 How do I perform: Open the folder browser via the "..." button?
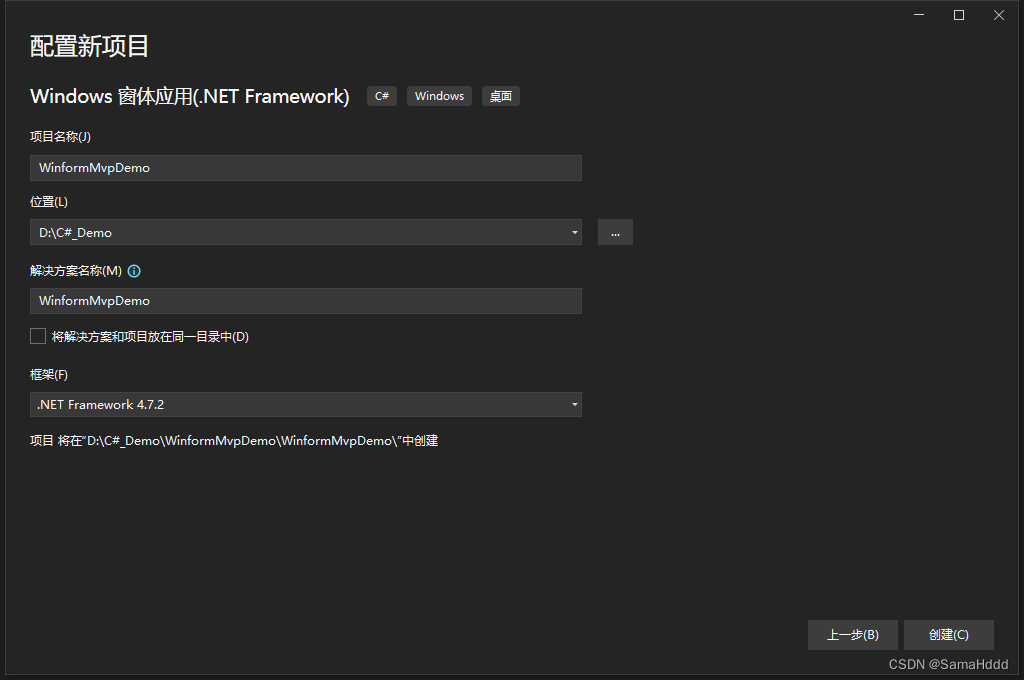pyautogui.click(x=615, y=232)
